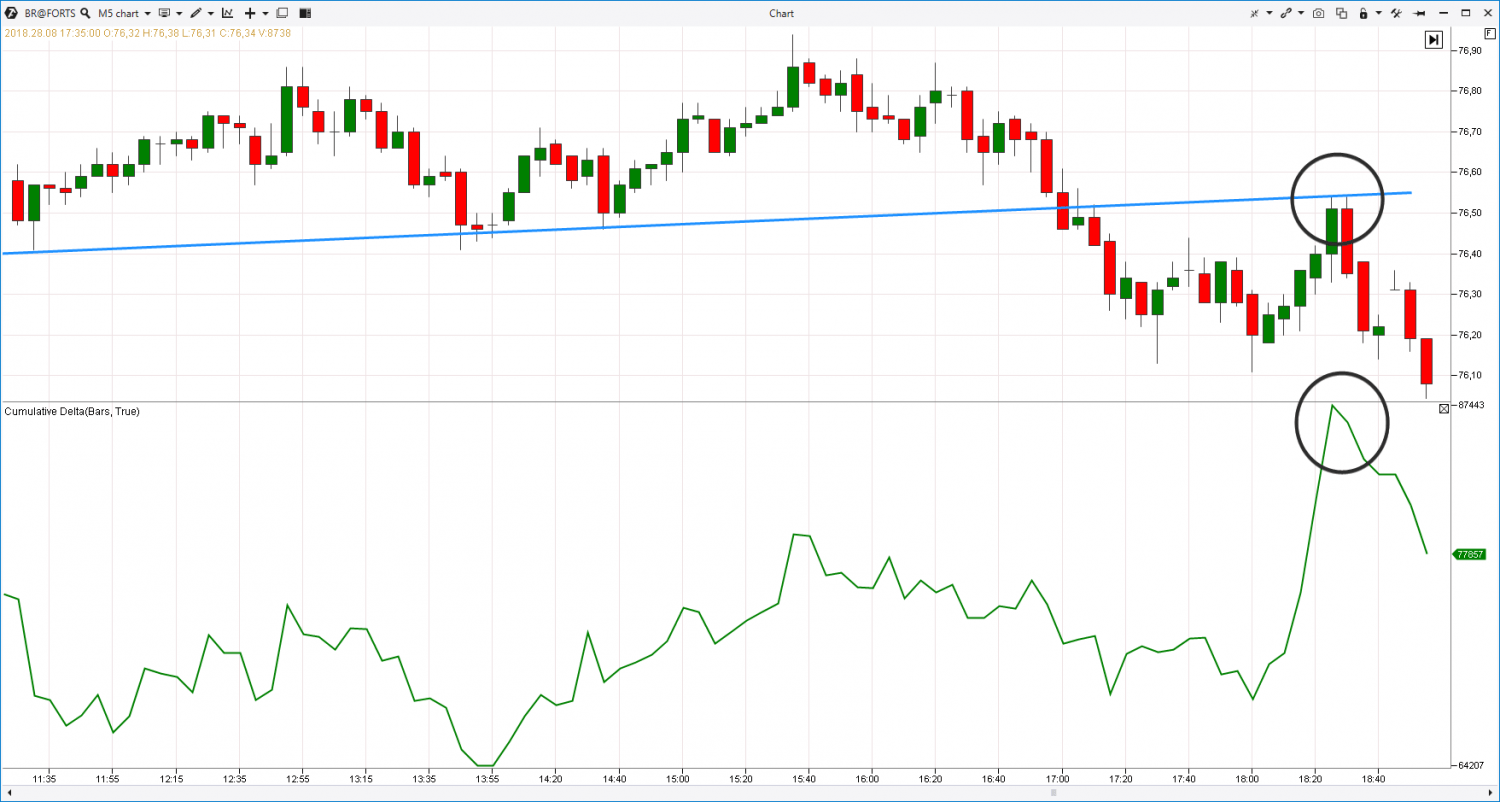Expand the arrow beside the monitor icon
1500x802 pixels.
179,14
